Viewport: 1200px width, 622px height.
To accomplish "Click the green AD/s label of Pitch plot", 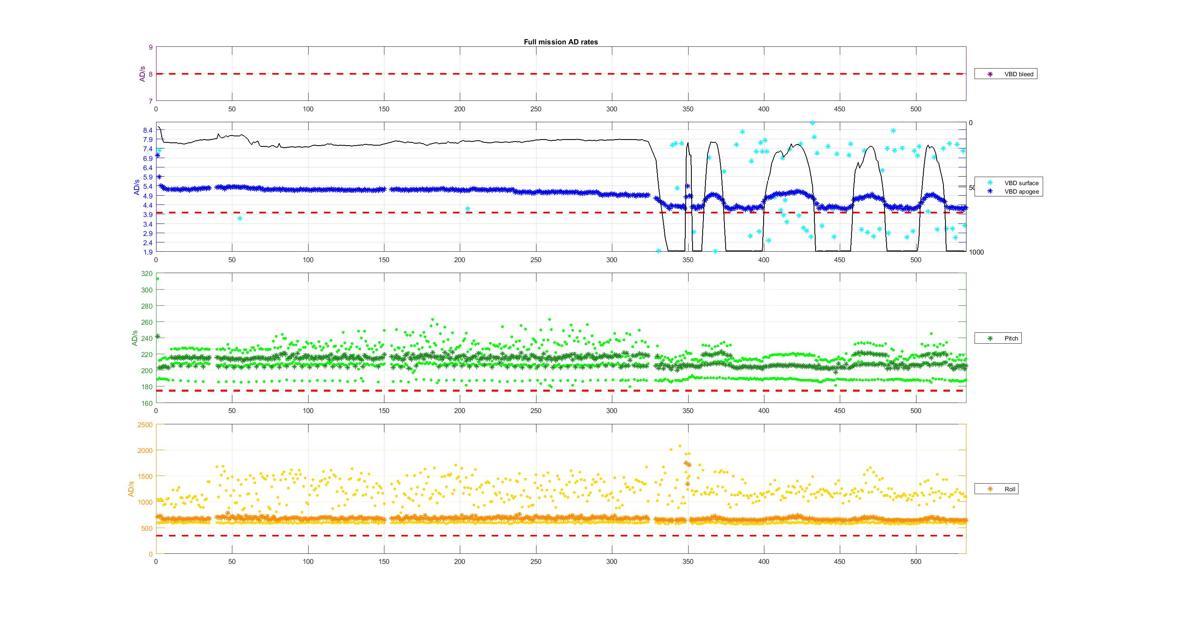I will [133, 339].
